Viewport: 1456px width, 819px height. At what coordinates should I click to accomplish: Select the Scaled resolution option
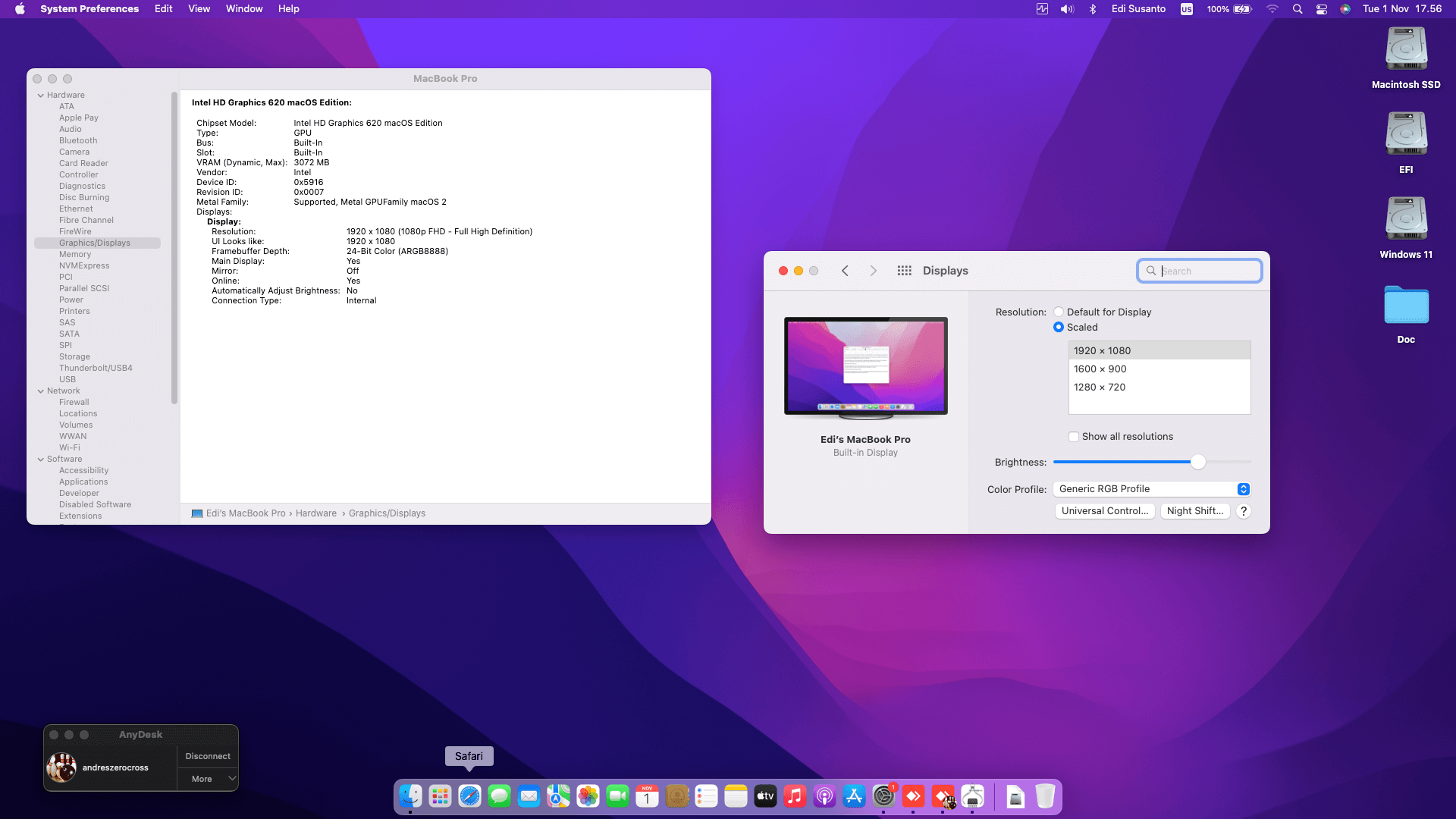(1059, 327)
